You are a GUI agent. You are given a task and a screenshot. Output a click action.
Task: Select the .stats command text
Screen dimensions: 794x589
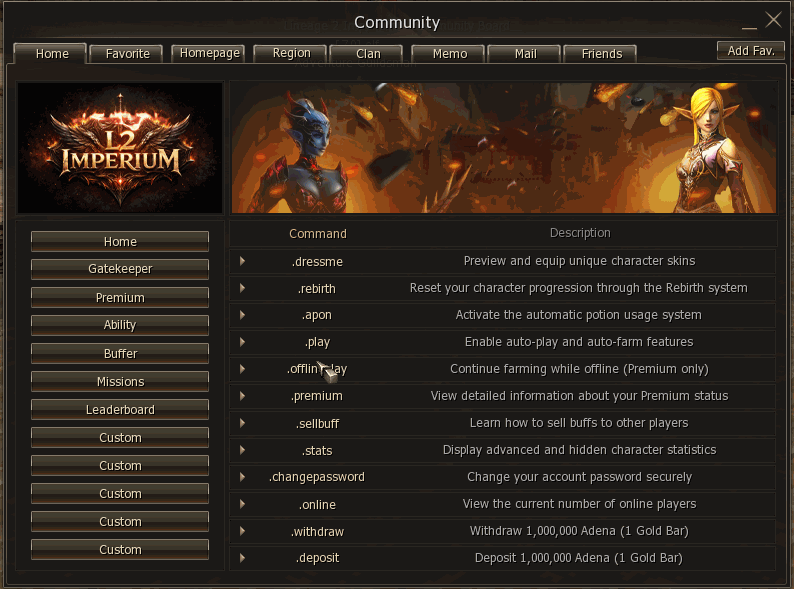click(317, 451)
